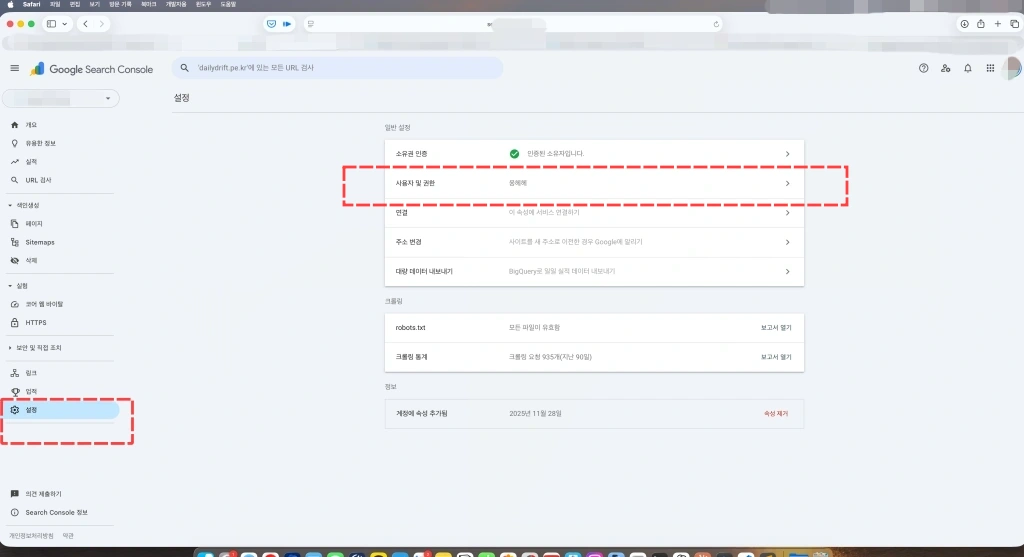The image size is (1024, 557).
Task: Go to Sitemaps in the sidebar
Action: pos(40,242)
